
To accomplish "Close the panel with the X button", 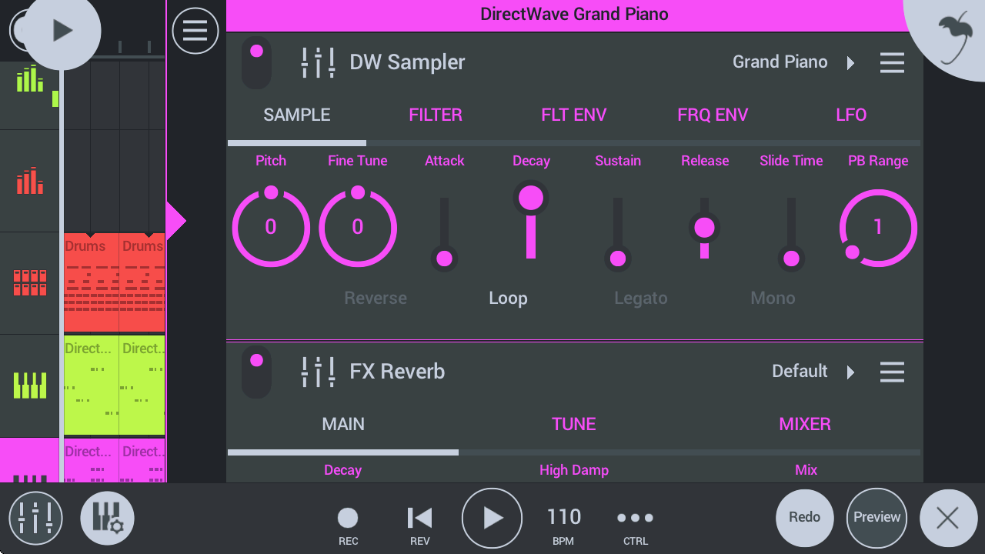I will pyautogui.click(x=948, y=518).
